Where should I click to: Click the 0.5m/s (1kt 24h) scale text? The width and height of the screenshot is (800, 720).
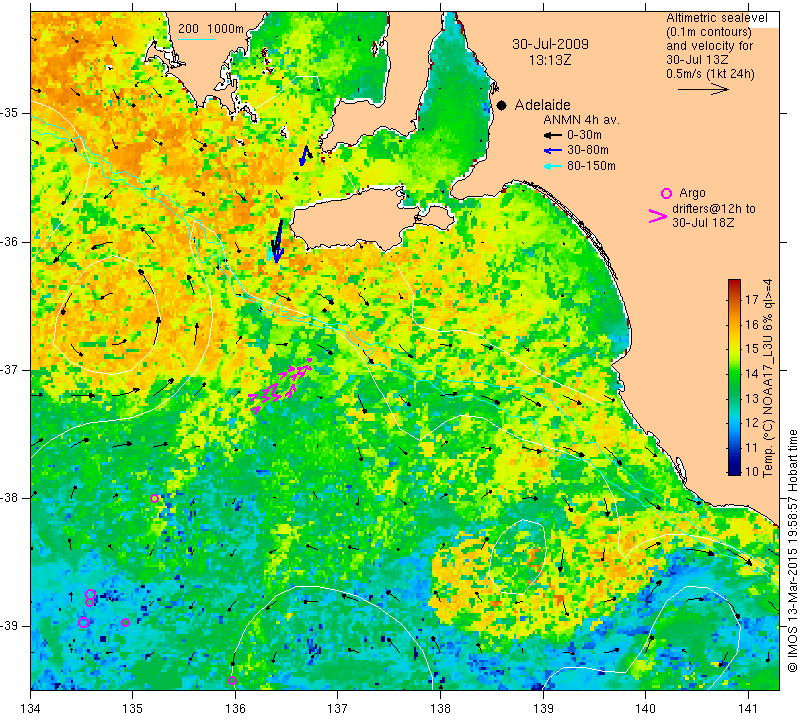(710, 74)
